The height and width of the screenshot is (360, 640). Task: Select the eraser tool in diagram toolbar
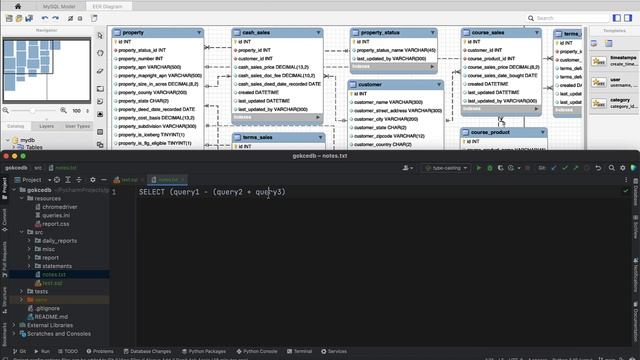[100, 71]
